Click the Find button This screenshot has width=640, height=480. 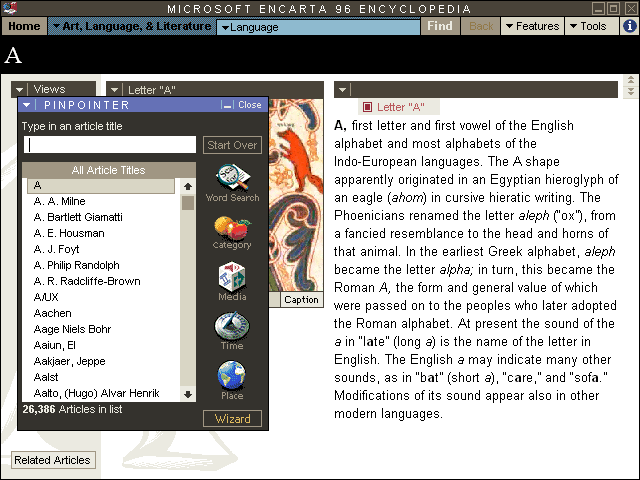click(440, 26)
